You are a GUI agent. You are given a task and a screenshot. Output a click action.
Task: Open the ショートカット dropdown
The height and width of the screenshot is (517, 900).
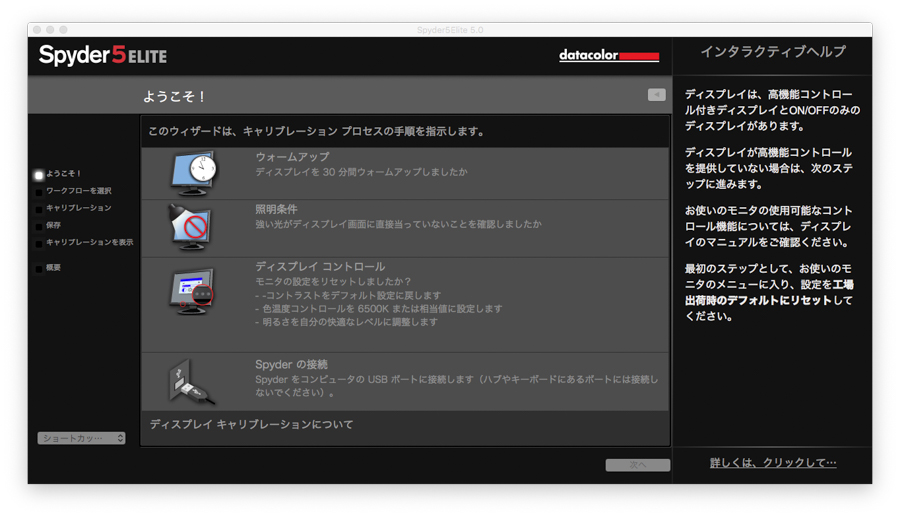coord(82,438)
